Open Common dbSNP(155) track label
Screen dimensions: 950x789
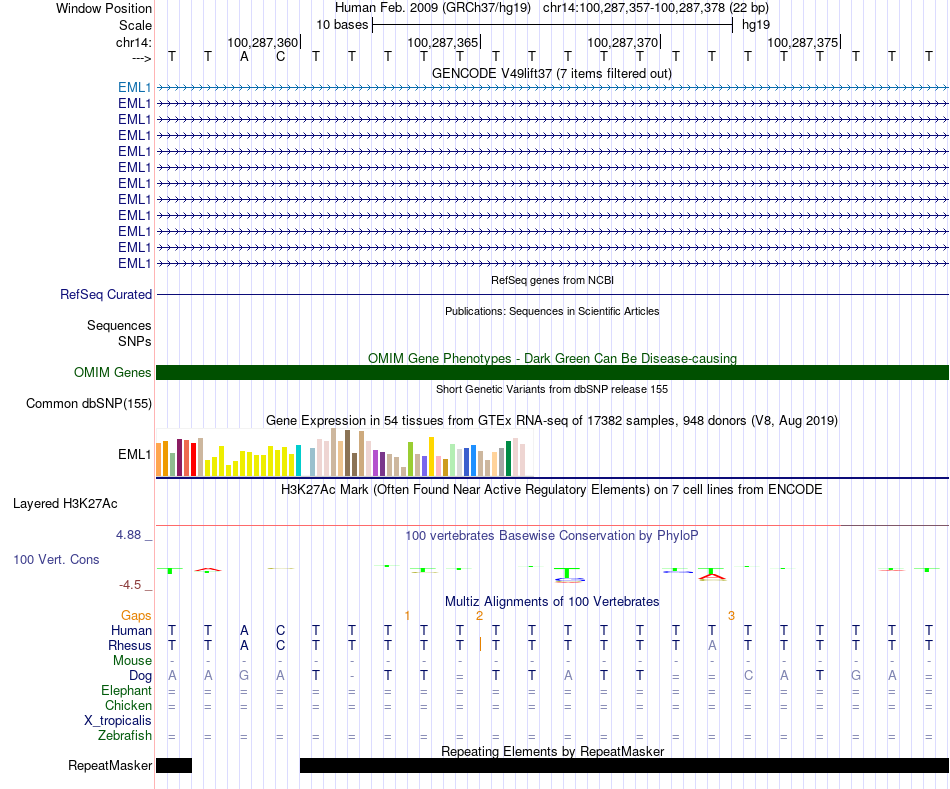(88, 404)
